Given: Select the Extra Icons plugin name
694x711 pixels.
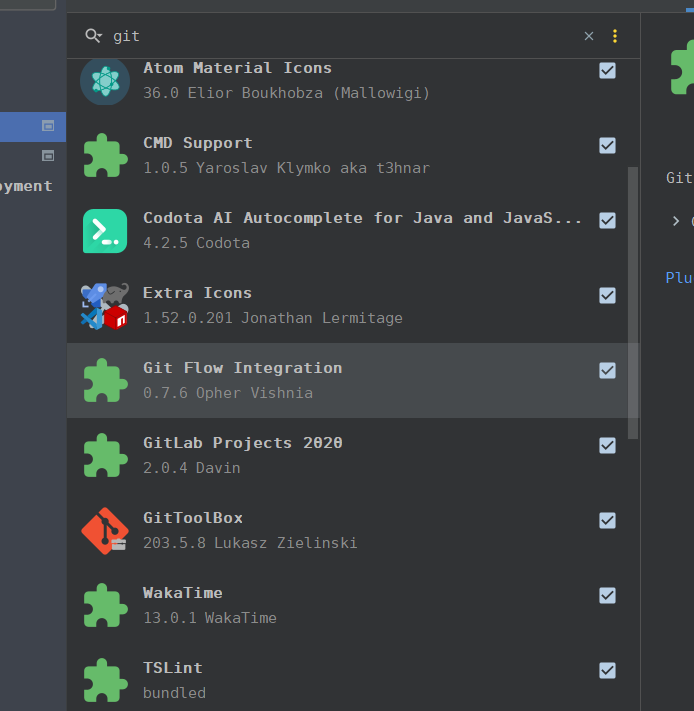Looking at the screenshot, I should [197, 293].
